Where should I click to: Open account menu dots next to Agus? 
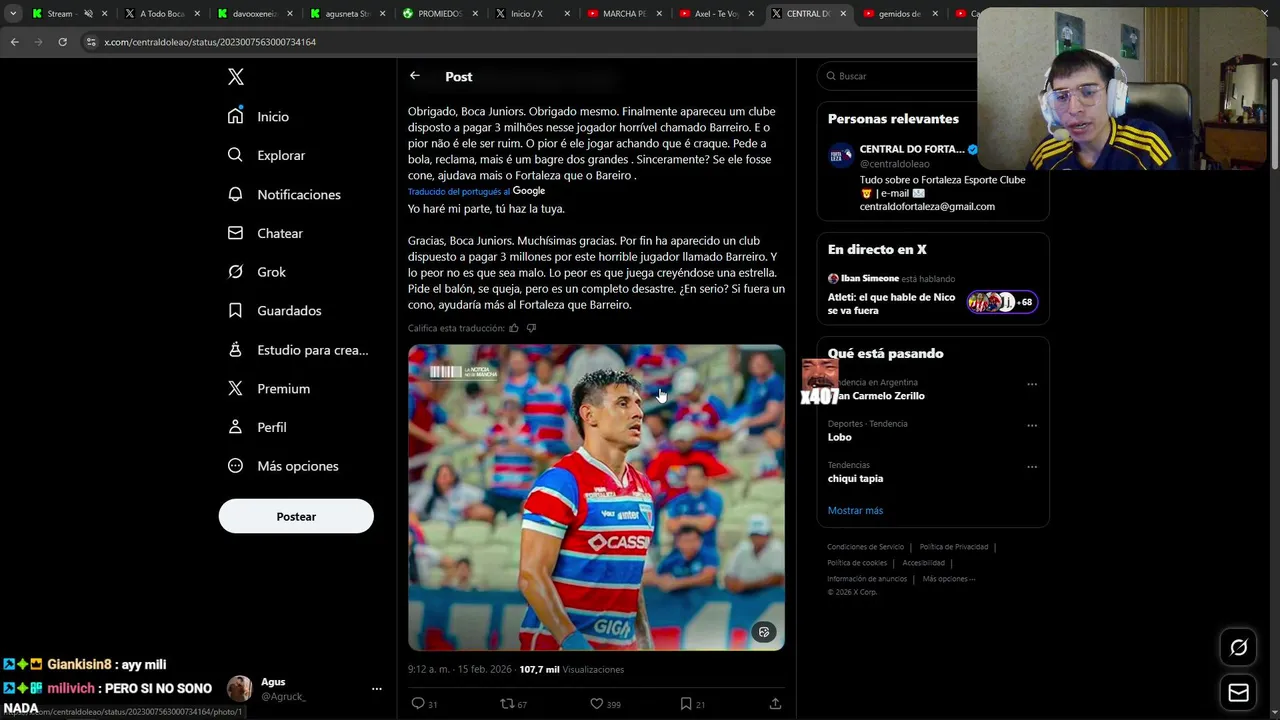377,689
